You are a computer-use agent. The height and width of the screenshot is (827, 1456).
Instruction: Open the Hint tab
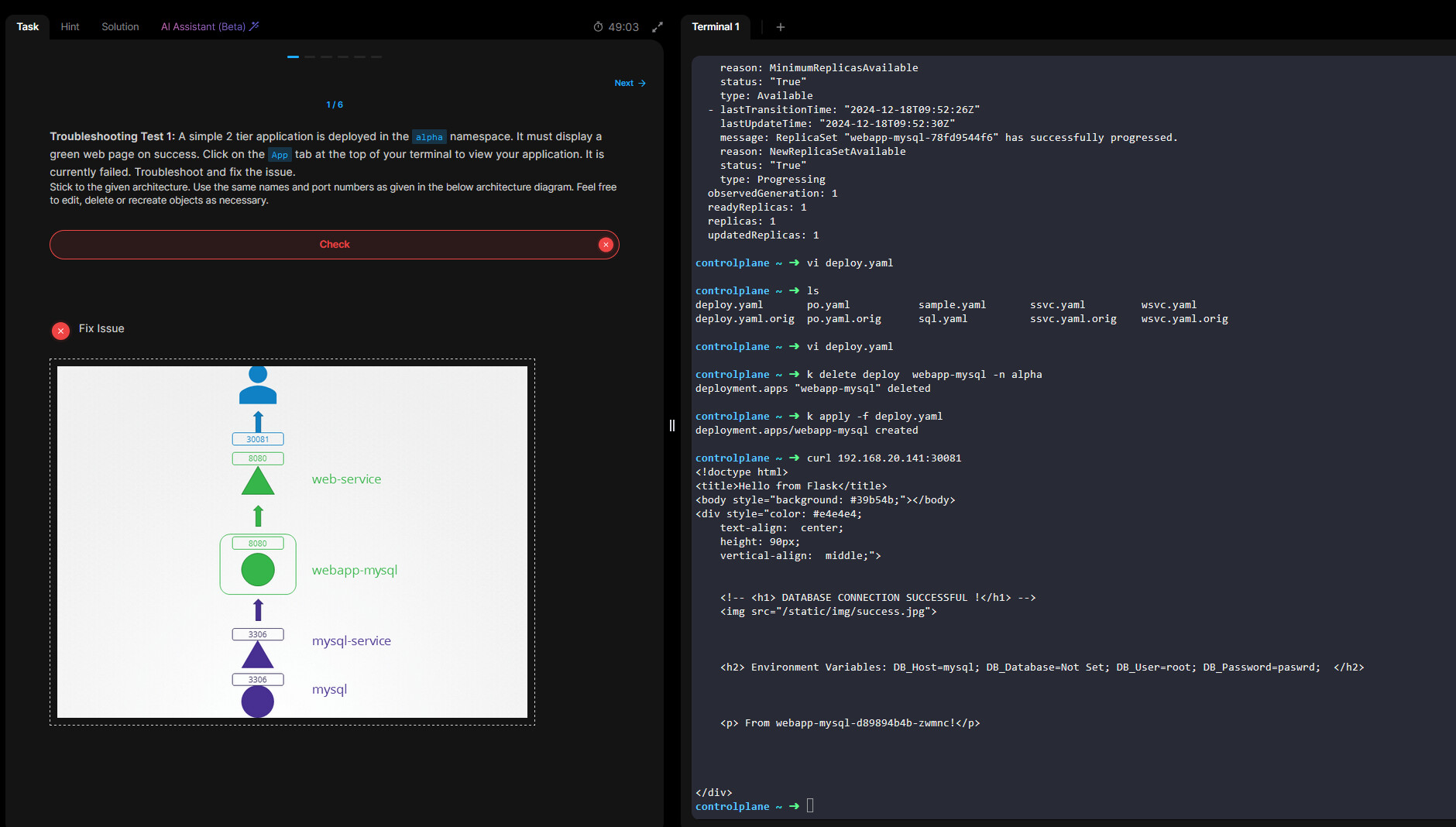(70, 26)
